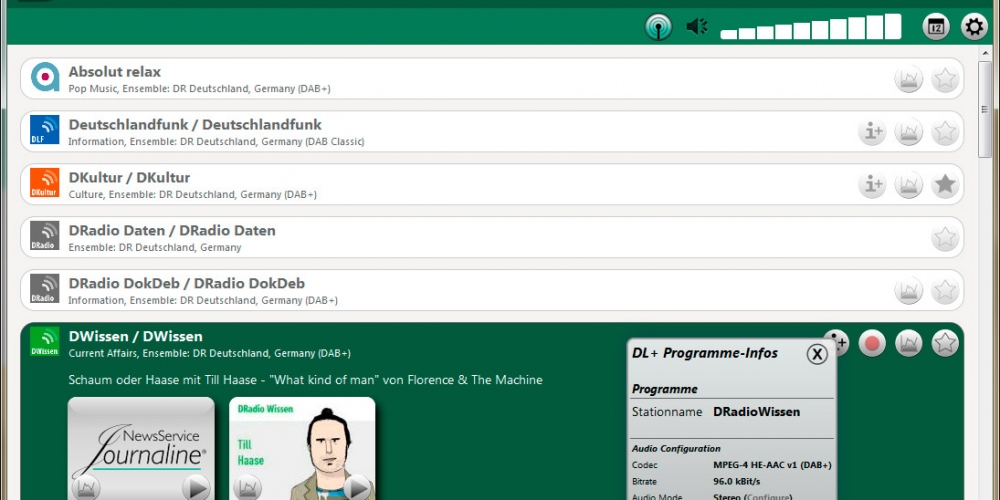The width and height of the screenshot is (1000, 500).
Task: Play the Till Haase slideshow
Action: (x=357, y=488)
